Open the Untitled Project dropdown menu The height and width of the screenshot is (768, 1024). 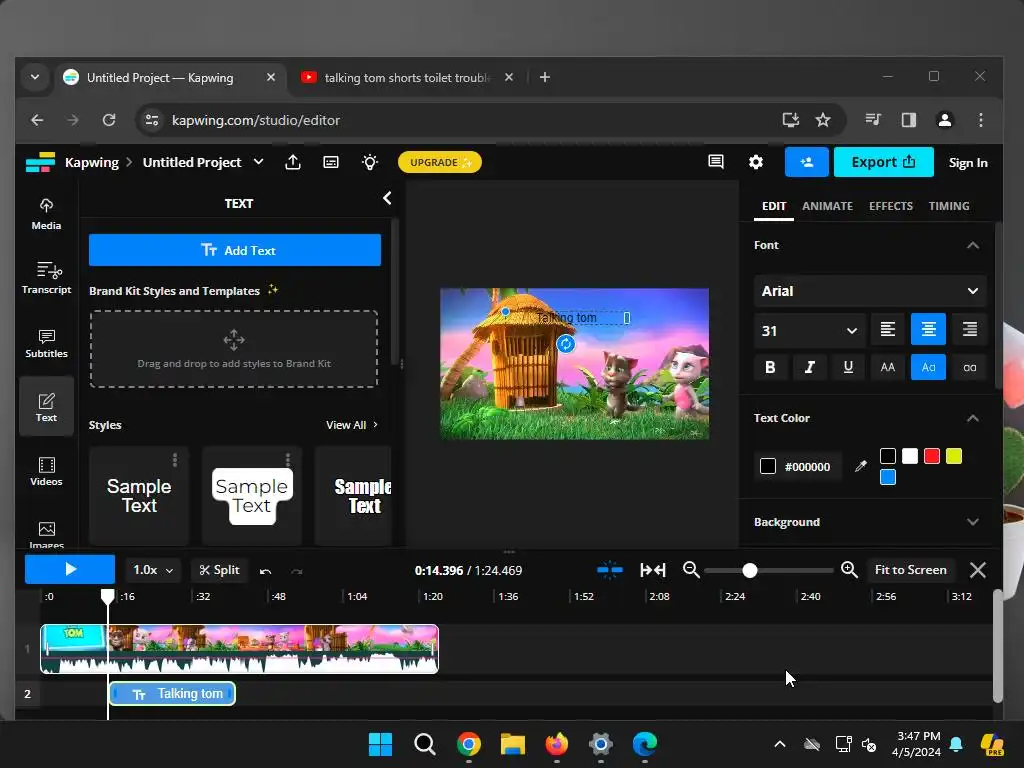coord(259,161)
